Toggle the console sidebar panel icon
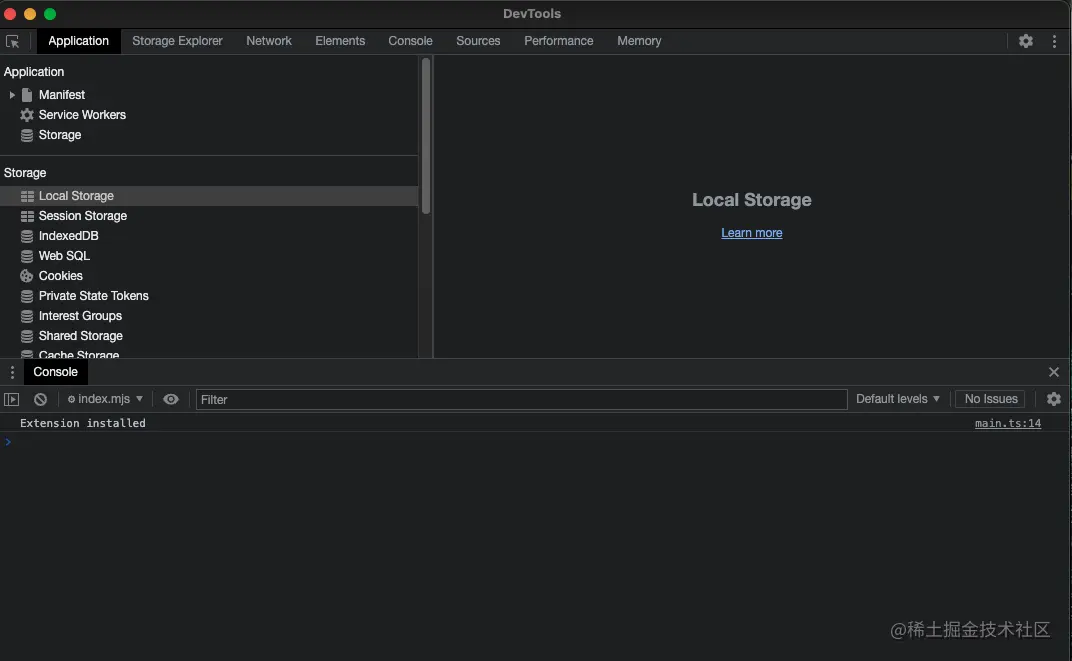This screenshot has height=661, width=1072. 12,399
